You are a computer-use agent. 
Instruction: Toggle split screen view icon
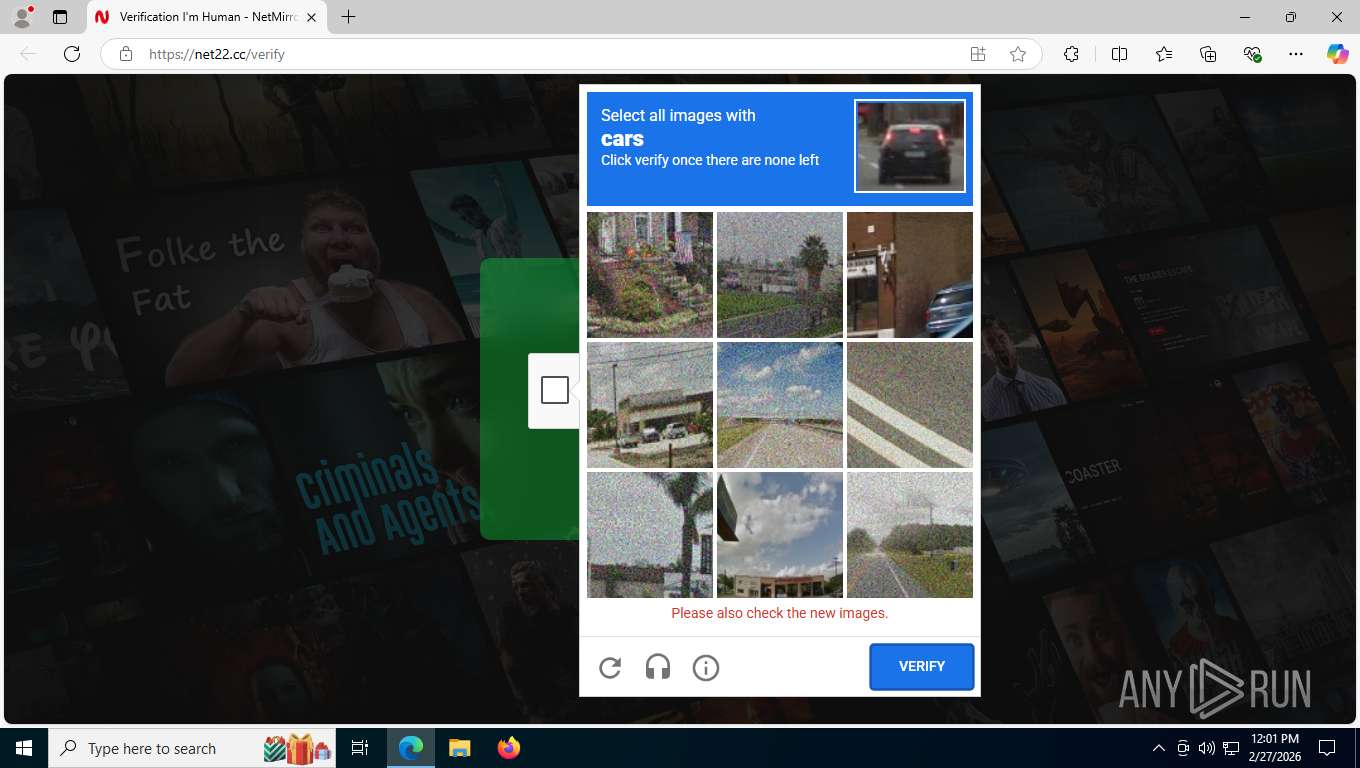pyautogui.click(x=1119, y=54)
